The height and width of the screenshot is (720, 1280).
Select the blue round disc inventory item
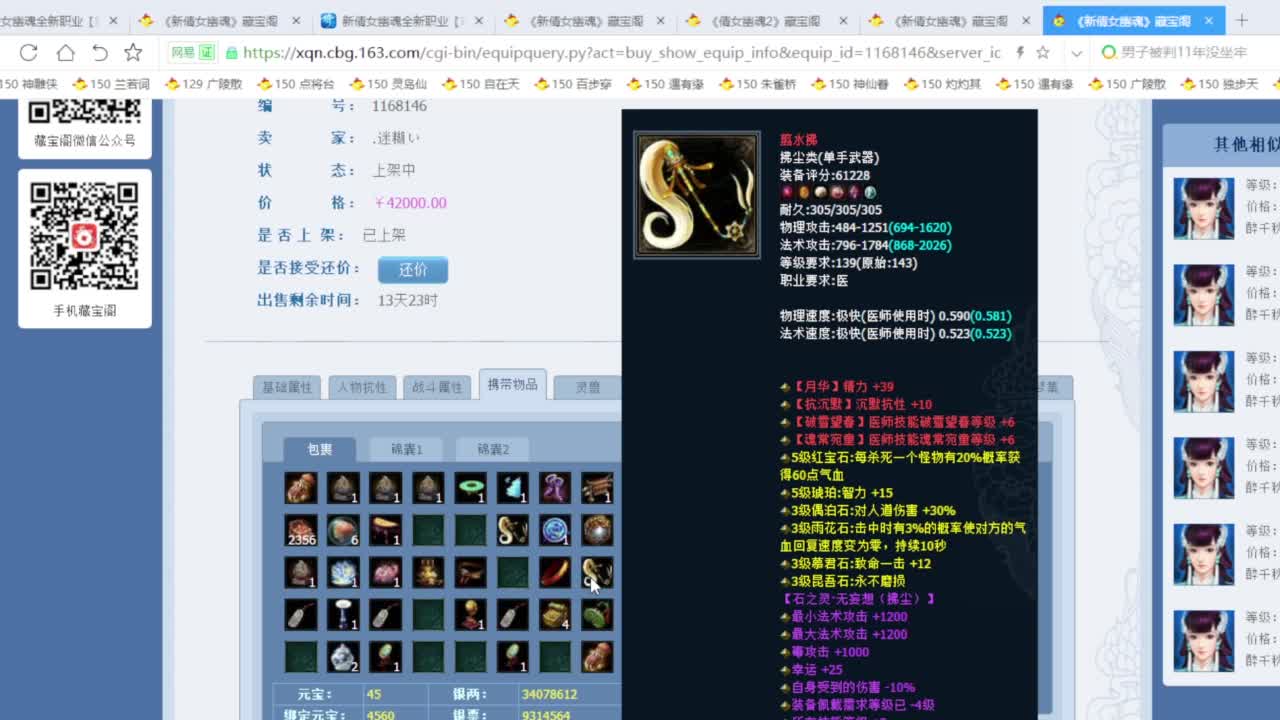pos(555,530)
